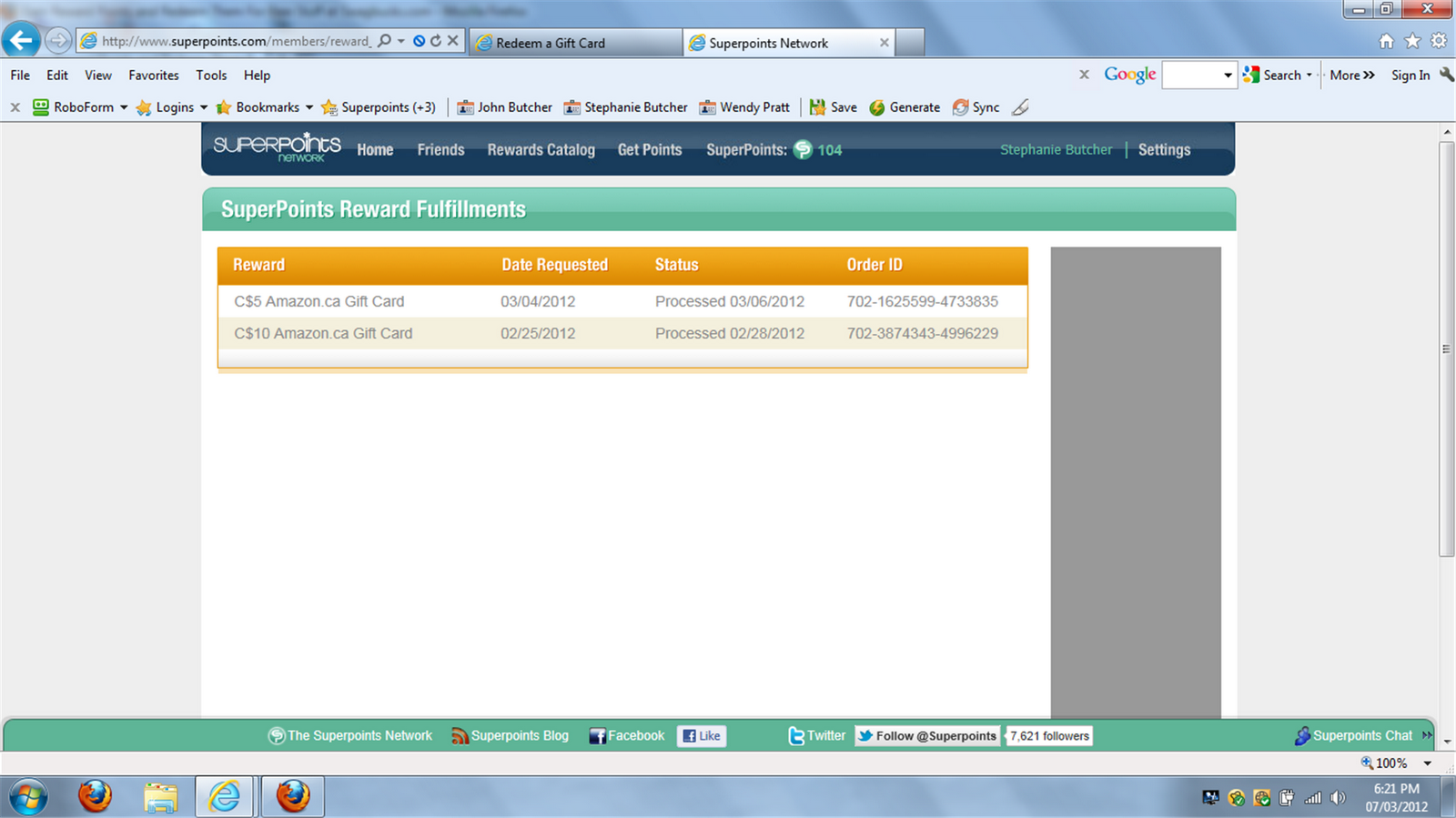Screen dimensions: 1456x818
Task: Open browser Tools gear icon
Action: 1439,41
